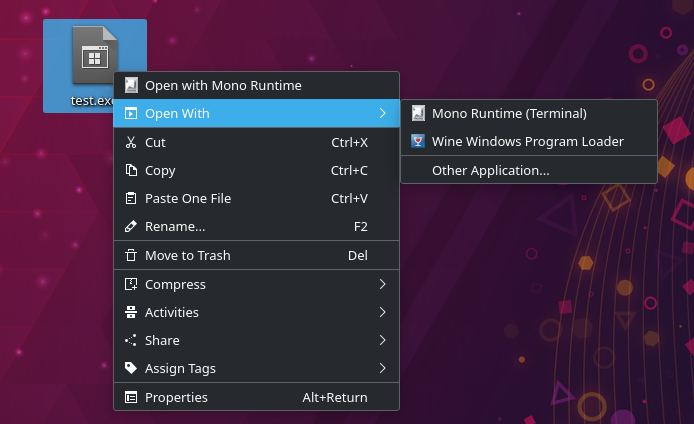Click the scissors icon next to Cut
Viewport: 694px width, 424px height.
131,142
